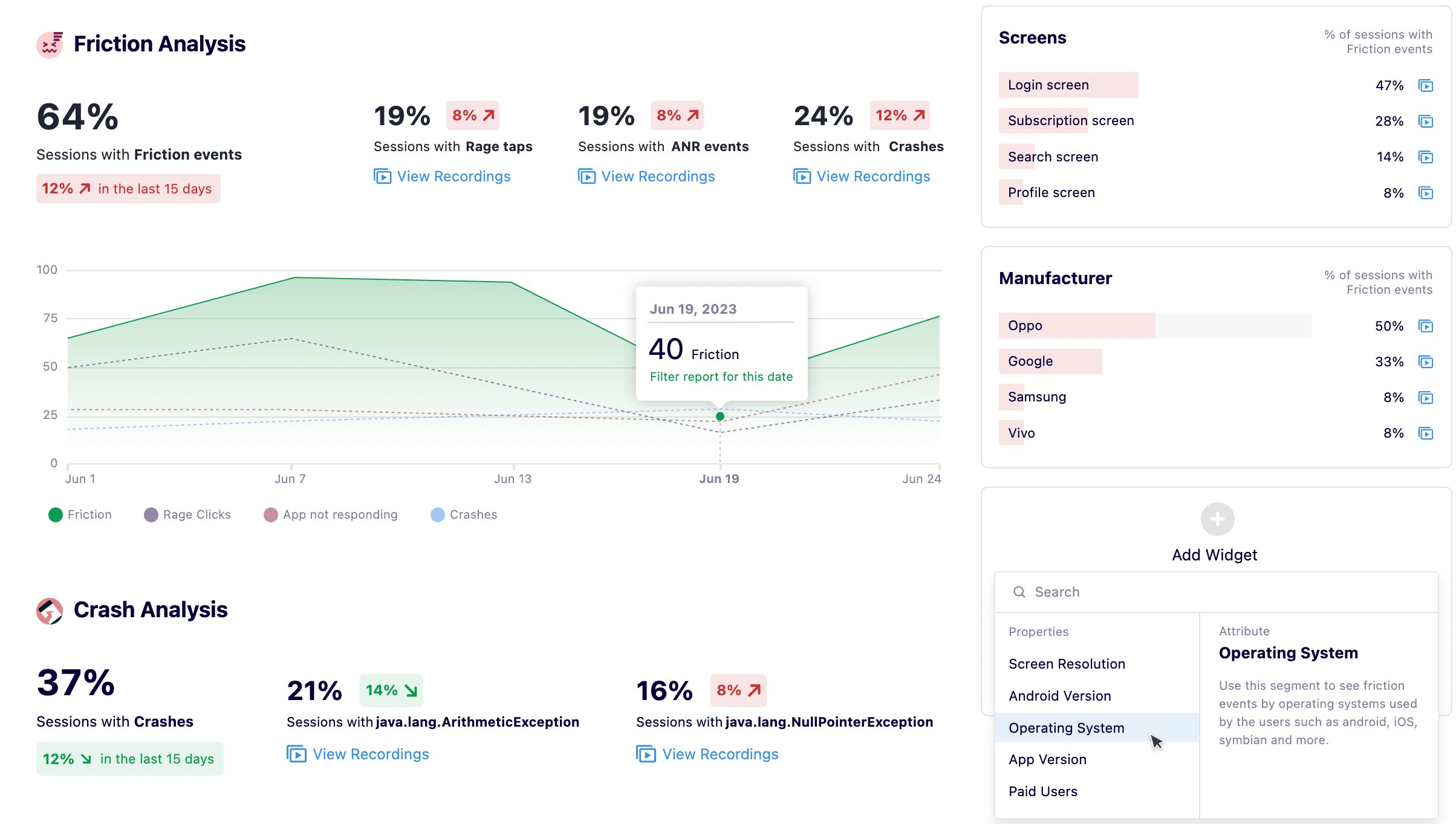Select Screen Resolution property option

click(1067, 663)
